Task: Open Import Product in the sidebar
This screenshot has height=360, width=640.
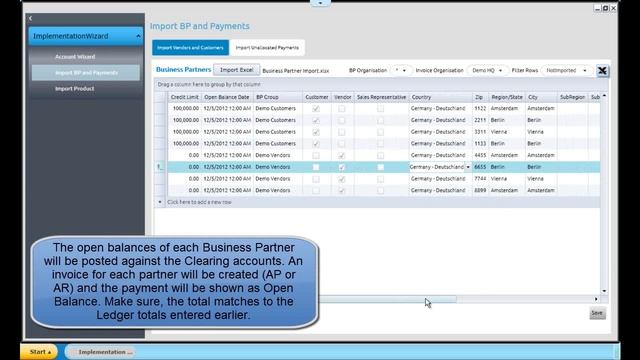Action: (74, 89)
